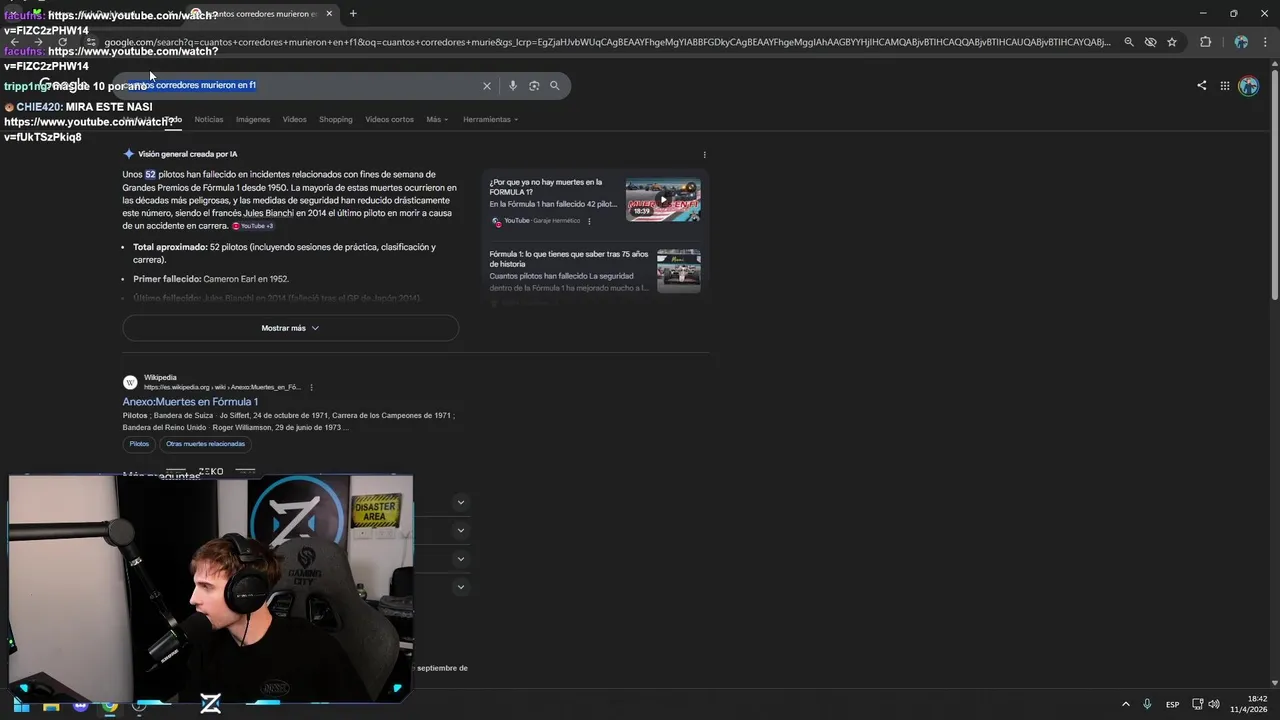Open Wikipedia result three-dot menu
Viewport: 1280px width, 720px height.
(x=311, y=387)
